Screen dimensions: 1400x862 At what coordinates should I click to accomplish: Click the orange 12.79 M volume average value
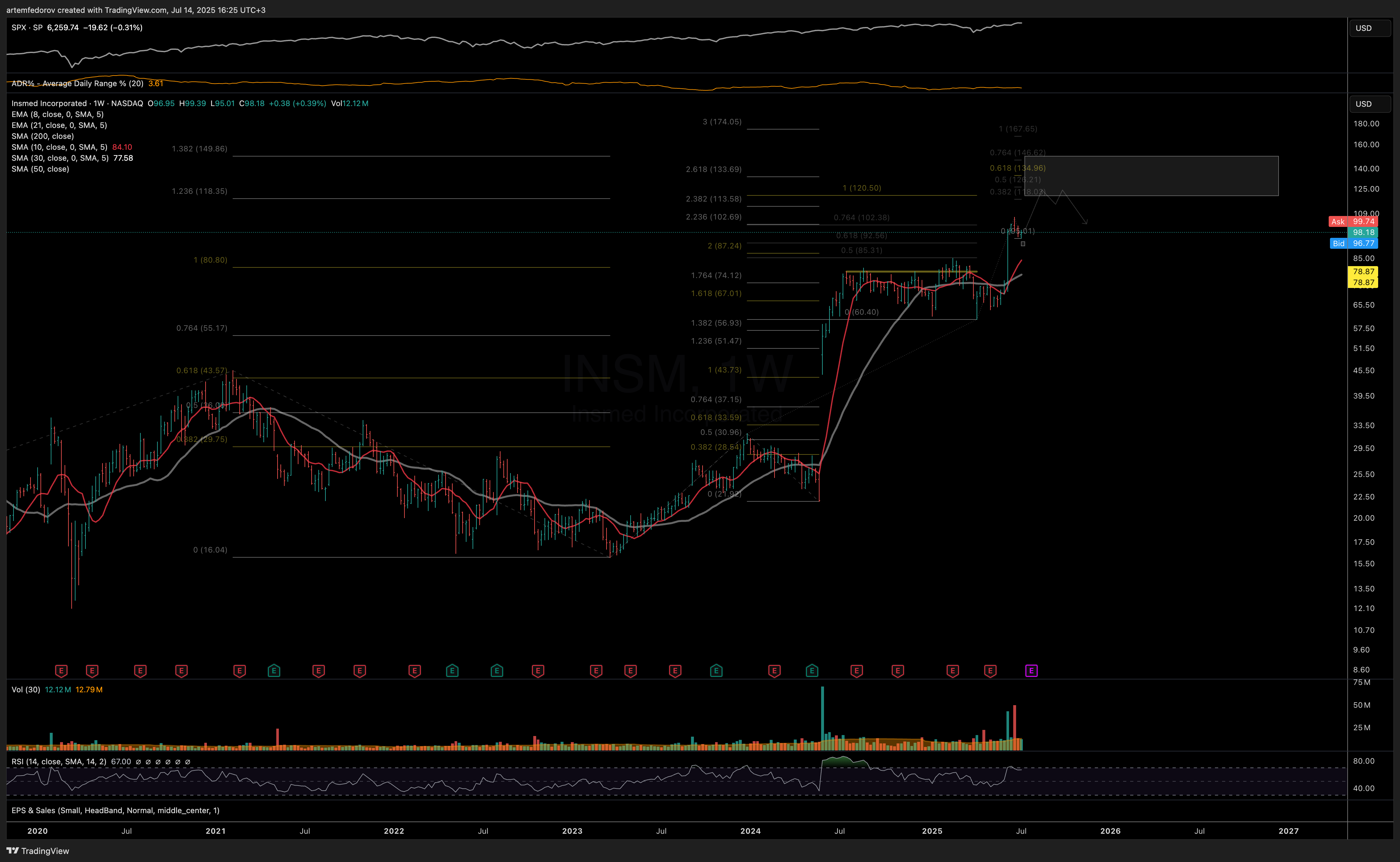(x=89, y=689)
